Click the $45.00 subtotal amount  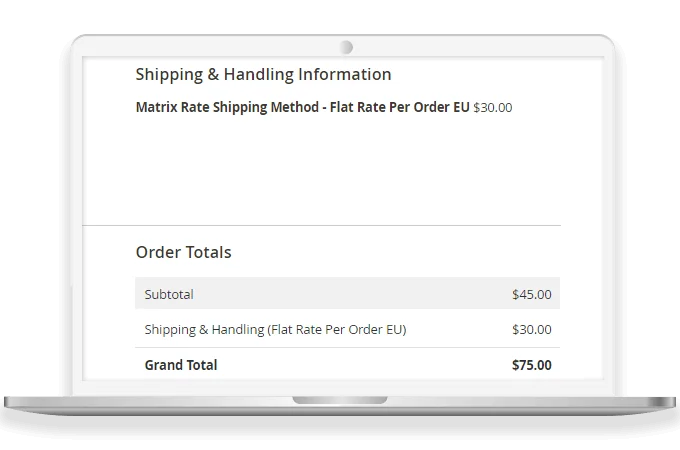[x=531, y=294]
